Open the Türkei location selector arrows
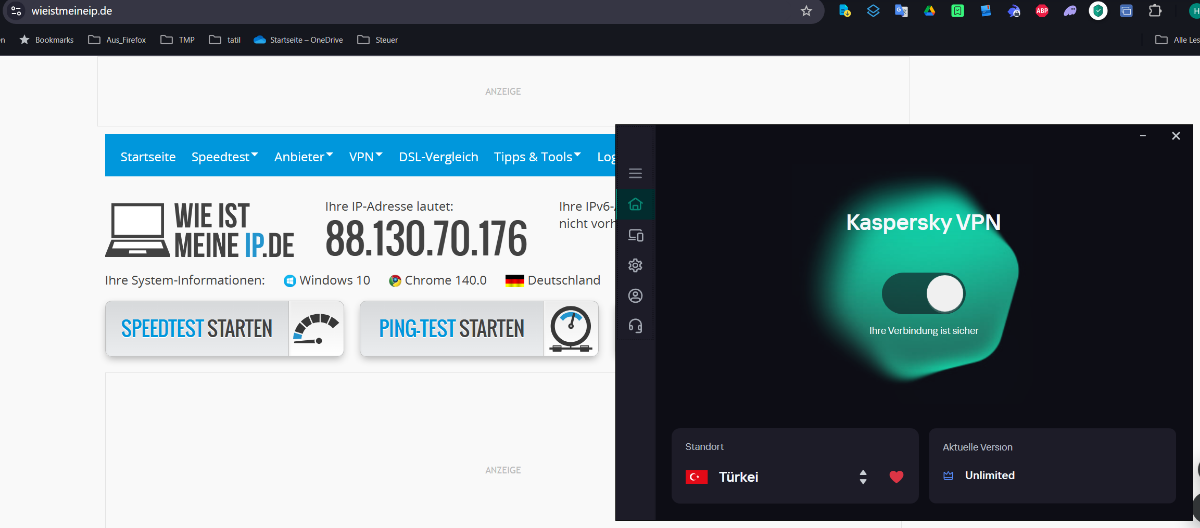Viewport: 1200px width, 528px height. (863, 477)
